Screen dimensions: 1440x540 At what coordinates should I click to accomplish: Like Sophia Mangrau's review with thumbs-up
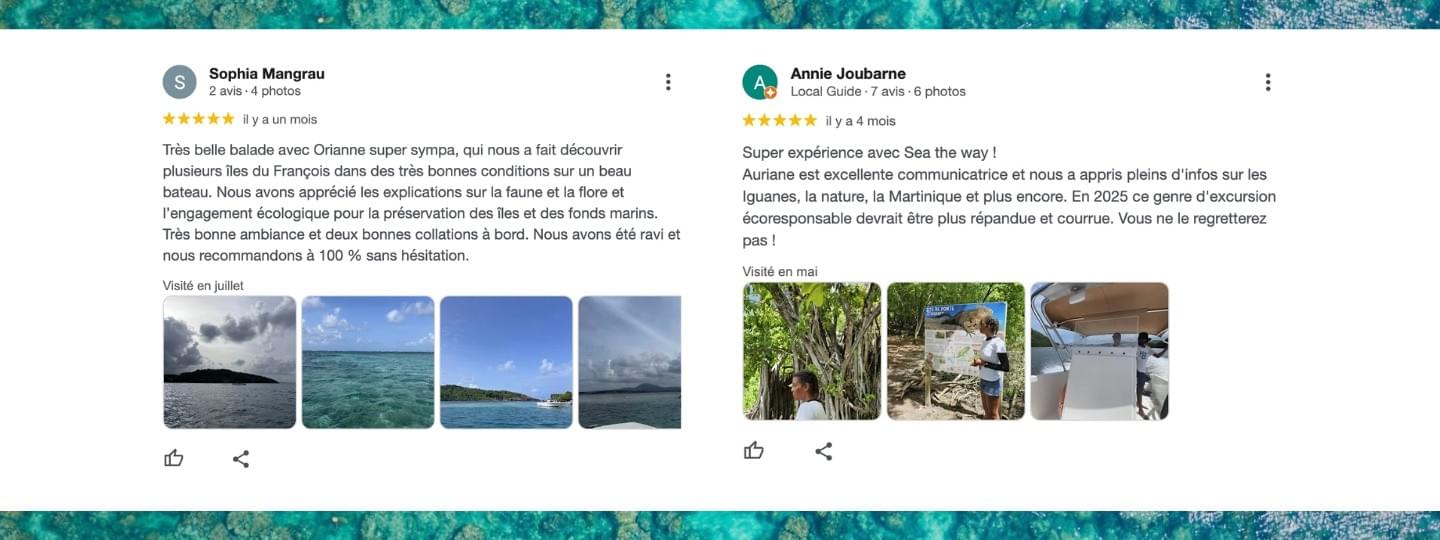(174, 458)
